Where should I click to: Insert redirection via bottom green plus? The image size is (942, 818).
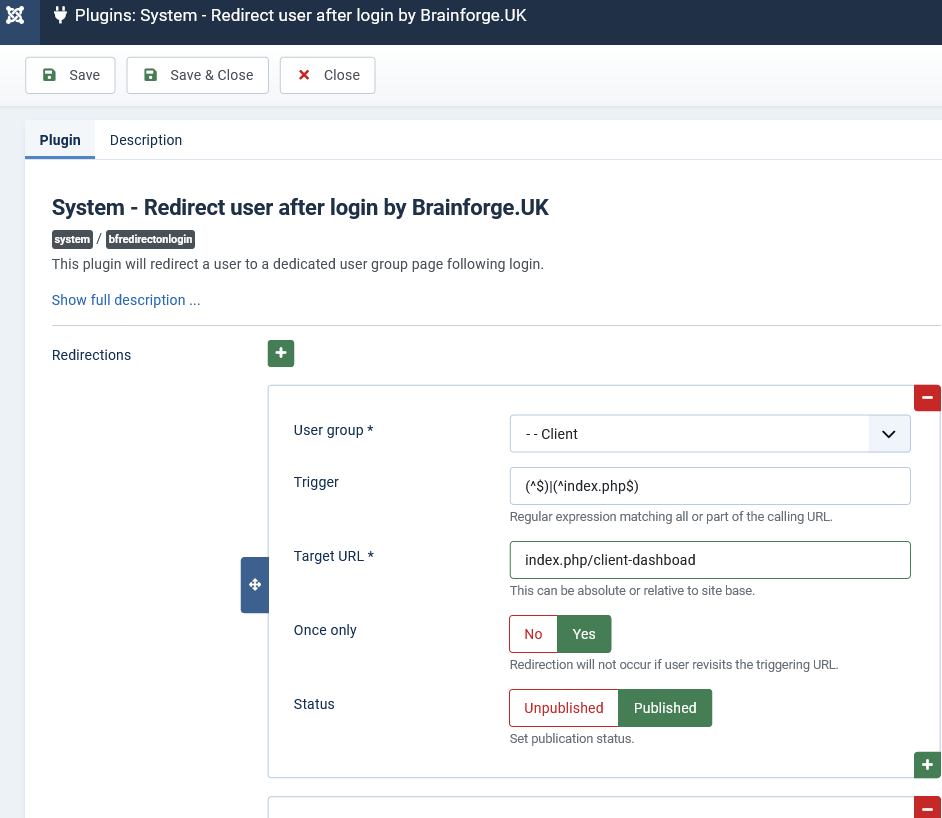click(x=927, y=765)
